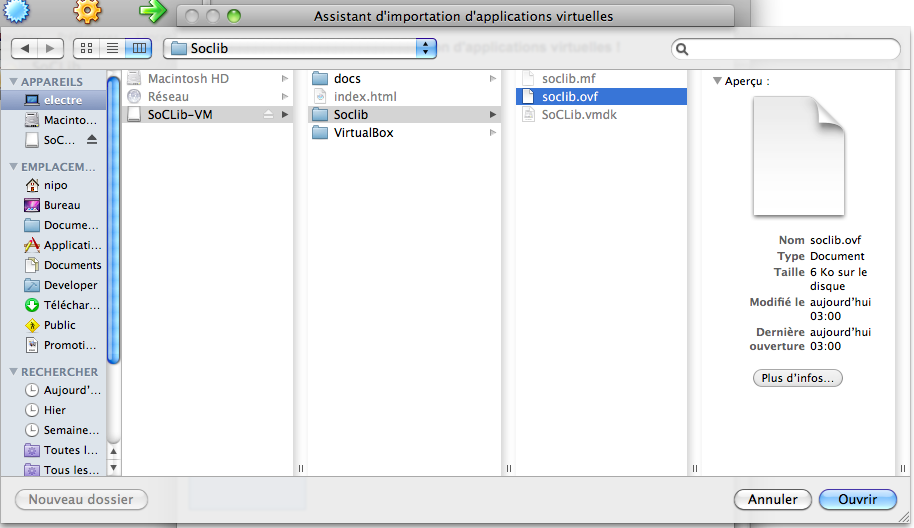Click the first column width handle
Image resolution: width=914 pixels, height=528 pixels.
coord(301,469)
